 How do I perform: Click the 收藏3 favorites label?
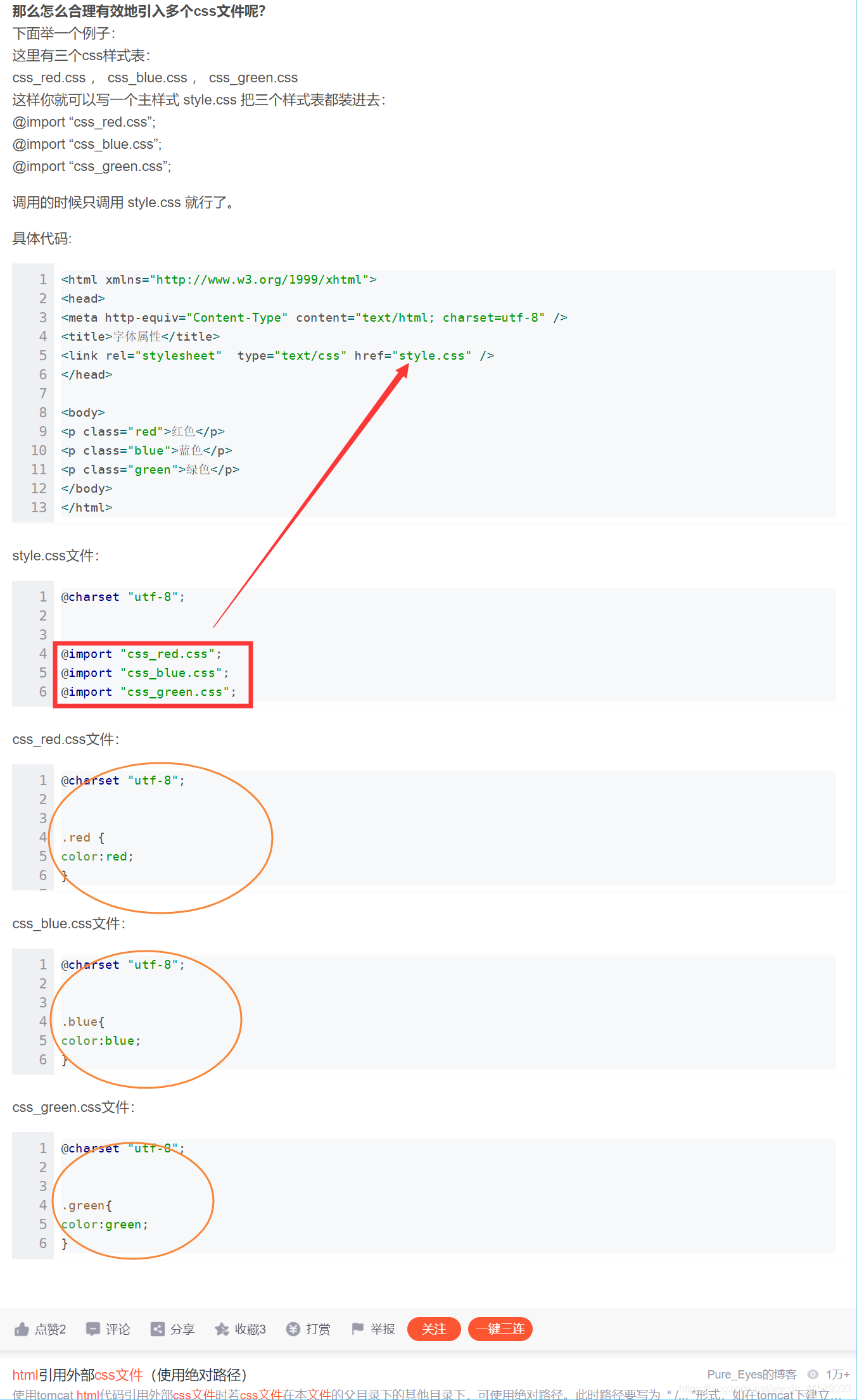coord(250,1328)
